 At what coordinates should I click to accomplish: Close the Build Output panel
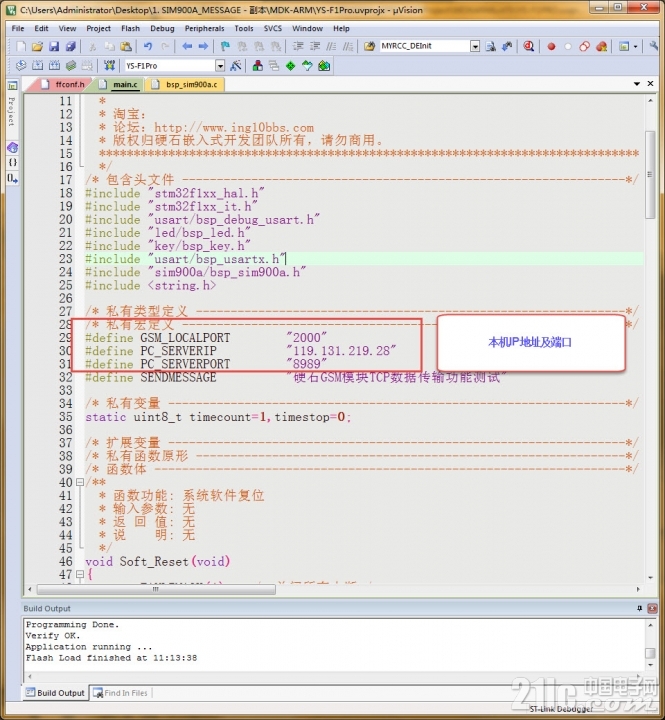click(652, 608)
